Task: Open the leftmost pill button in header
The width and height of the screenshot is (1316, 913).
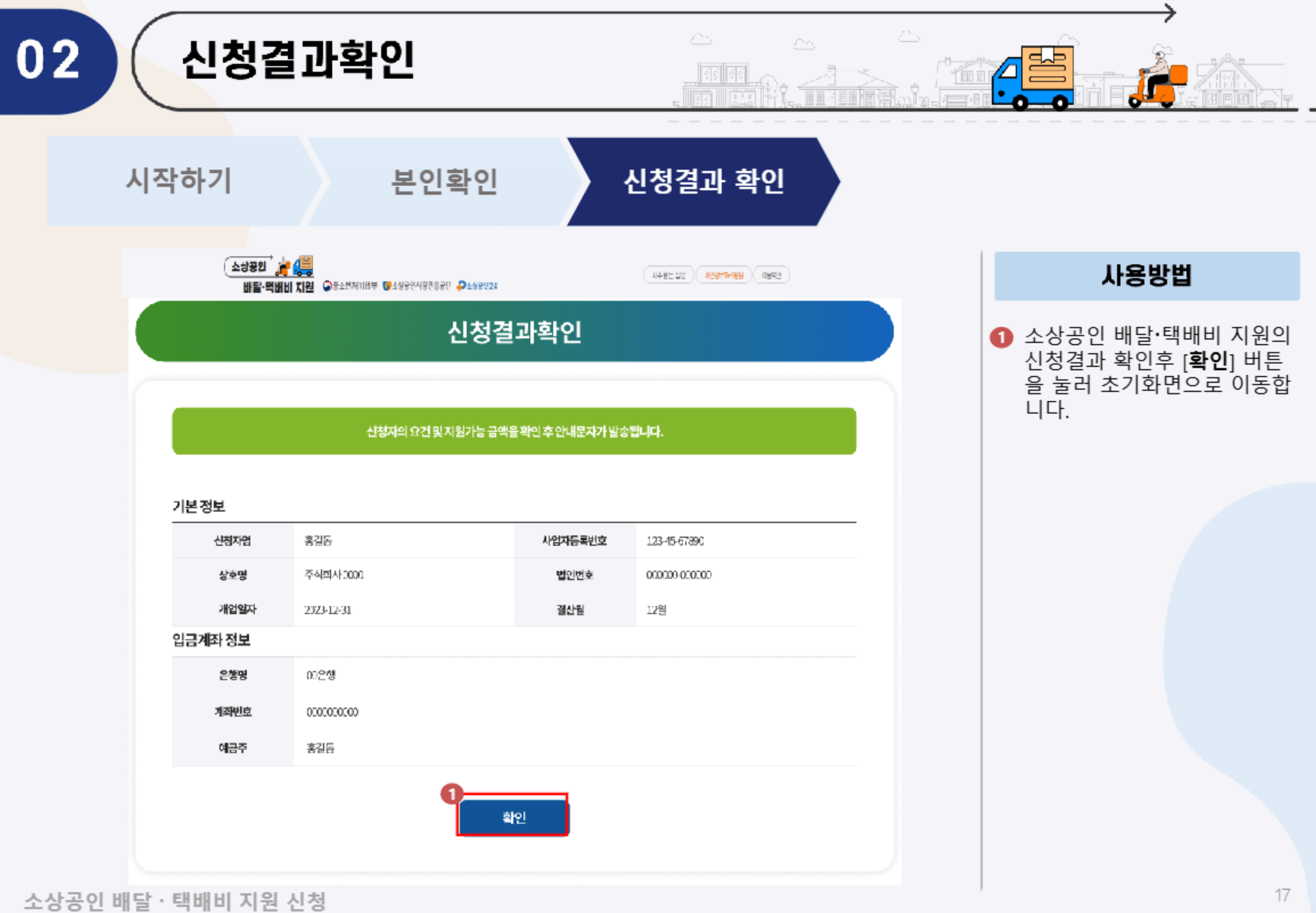Action: [x=669, y=273]
